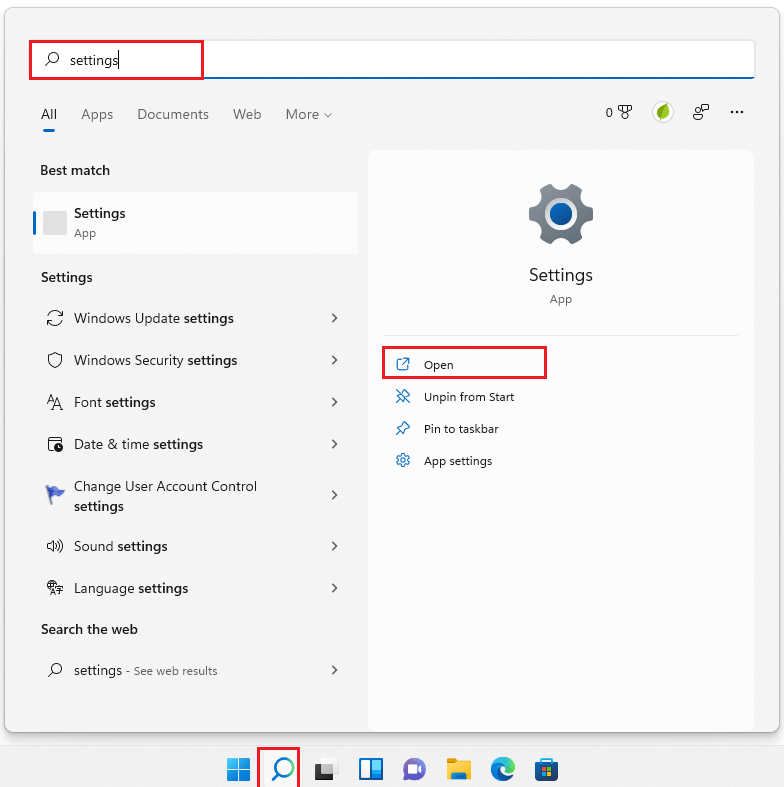Click the User Account Control flag icon
The height and width of the screenshot is (787, 784).
[x=55, y=494]
